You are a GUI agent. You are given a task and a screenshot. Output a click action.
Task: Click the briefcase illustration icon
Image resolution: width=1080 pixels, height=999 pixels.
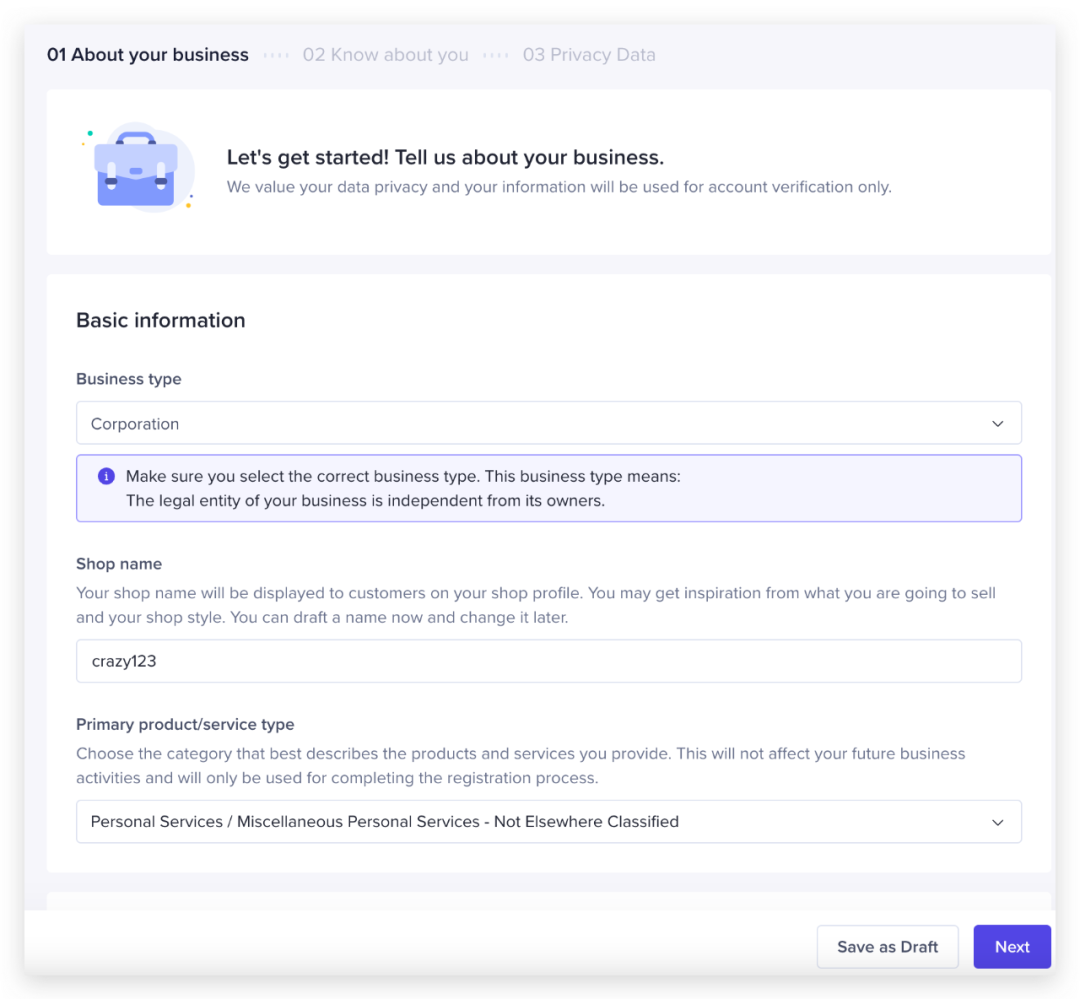pos(136,169)
